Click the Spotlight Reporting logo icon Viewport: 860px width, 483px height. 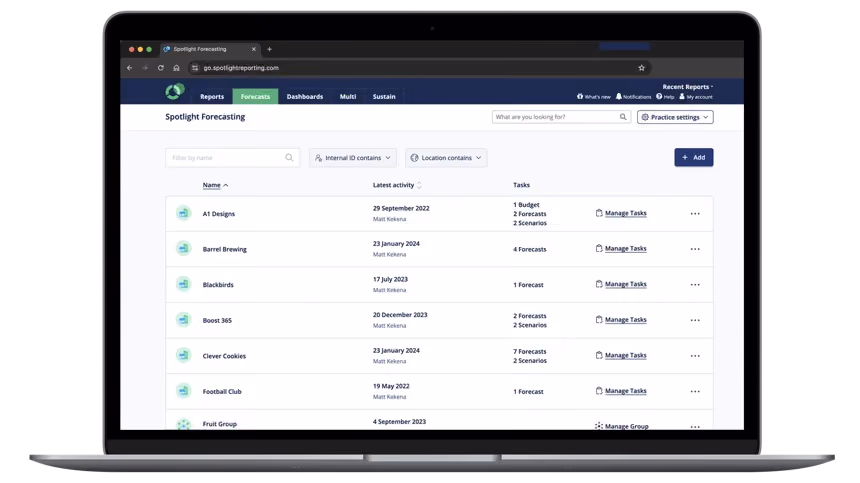pyautogui.click(x=175, y=92)
